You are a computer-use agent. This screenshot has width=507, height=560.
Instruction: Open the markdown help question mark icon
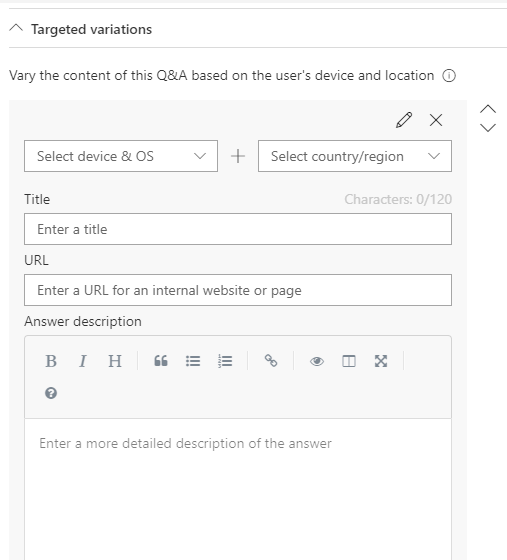coord(51,393)
